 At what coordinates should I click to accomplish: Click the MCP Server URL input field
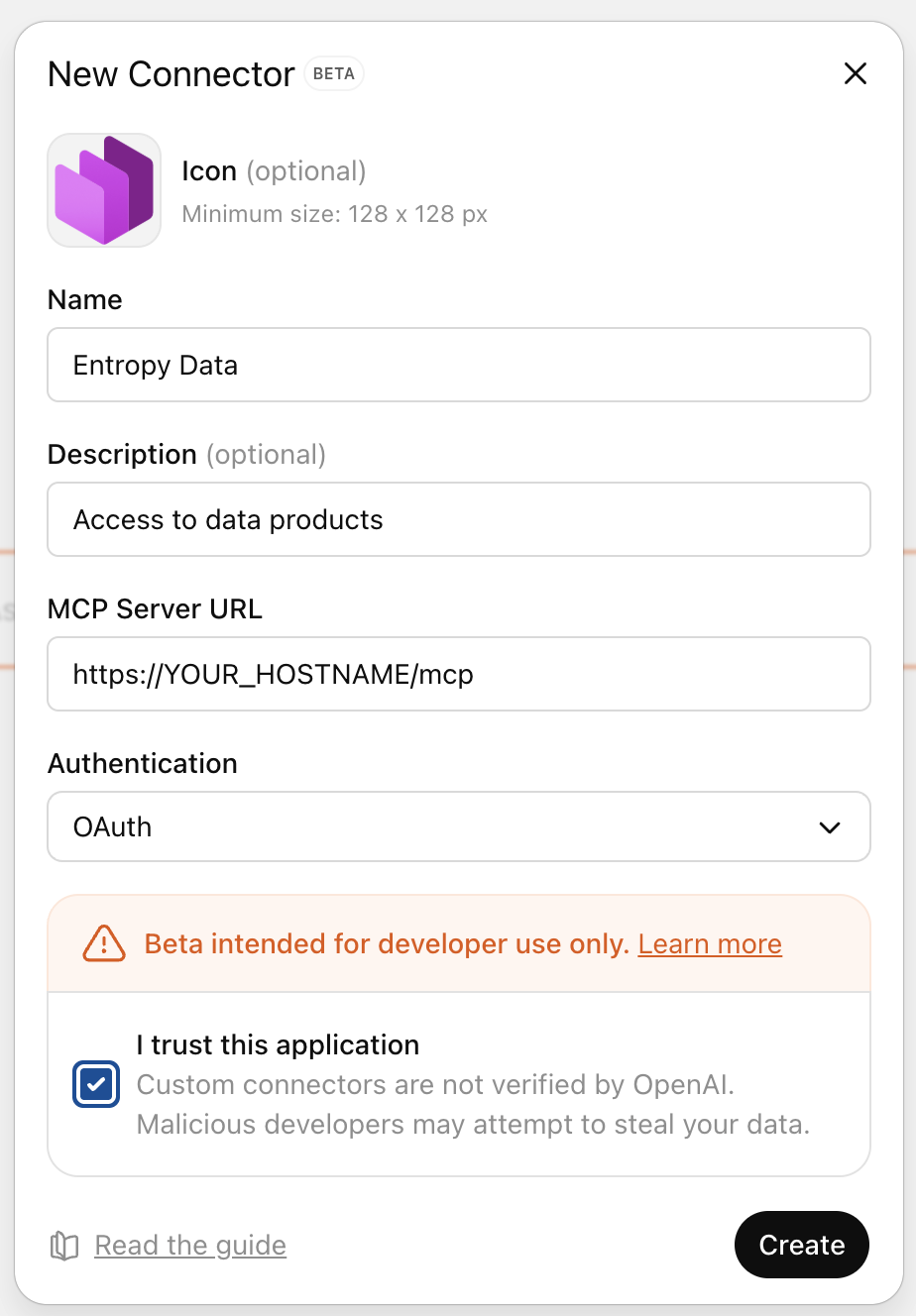(x=458, y=674)
